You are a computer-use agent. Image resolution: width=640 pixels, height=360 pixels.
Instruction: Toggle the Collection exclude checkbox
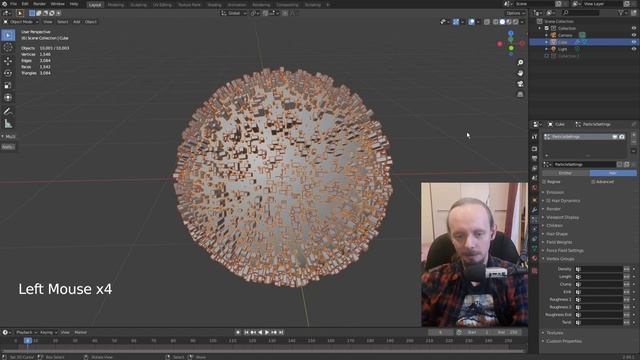pyautogui.click(x=547, y=28)
